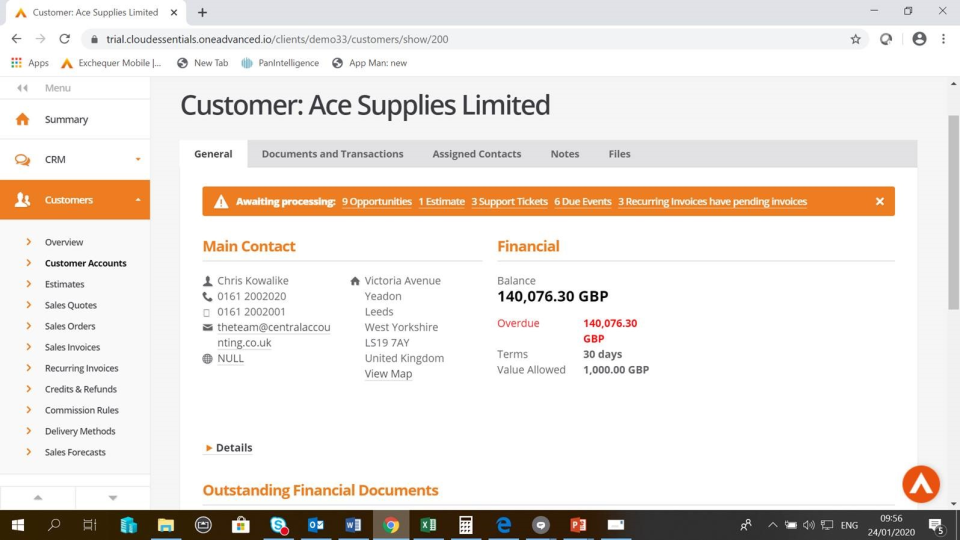Open the Assigned Contacts tab

[477, 154]
